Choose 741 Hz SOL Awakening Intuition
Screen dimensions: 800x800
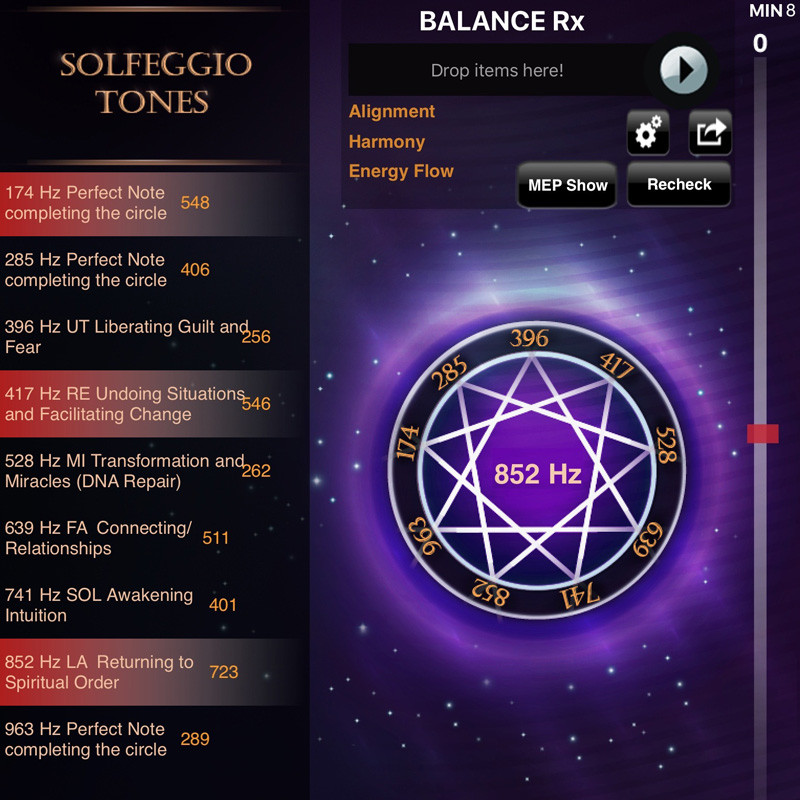[x=153, y=605]
